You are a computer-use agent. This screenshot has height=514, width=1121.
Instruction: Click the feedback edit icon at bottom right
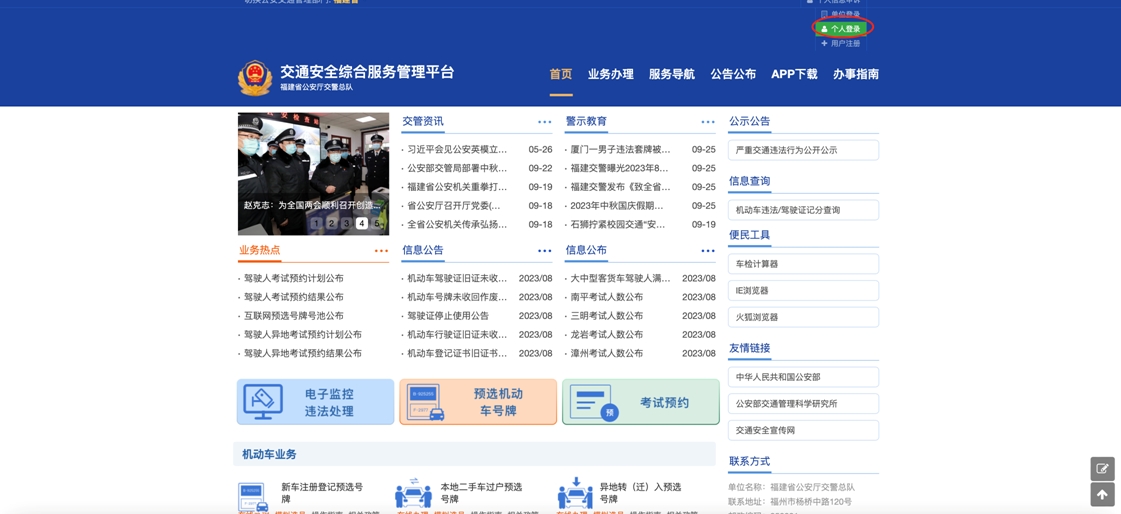coord(1102,468)
